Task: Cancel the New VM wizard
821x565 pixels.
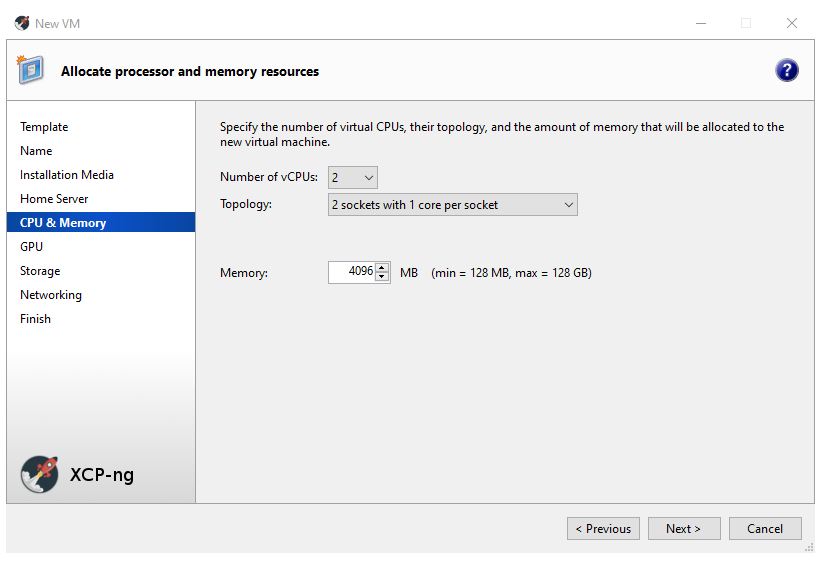Action: pos(765,529)
